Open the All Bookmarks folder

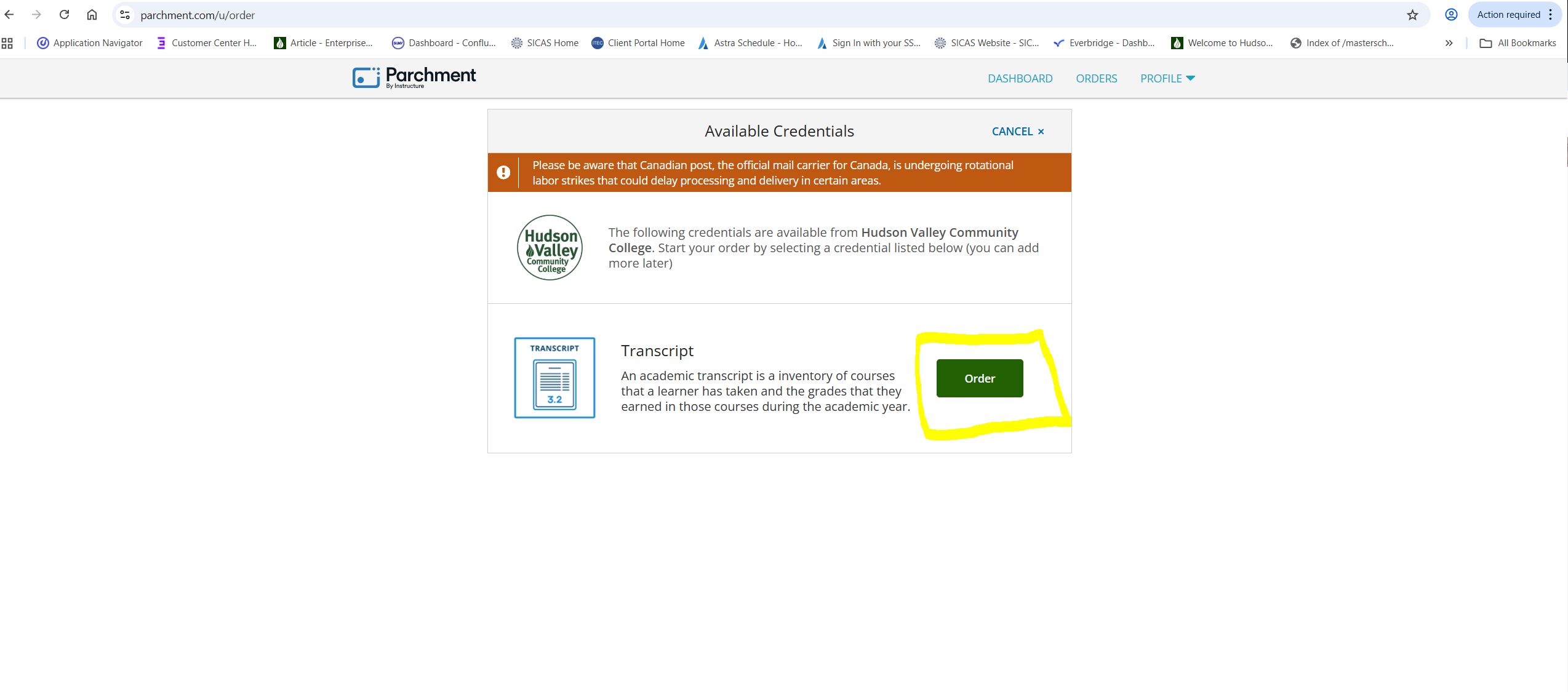(x=1518, y=43)
